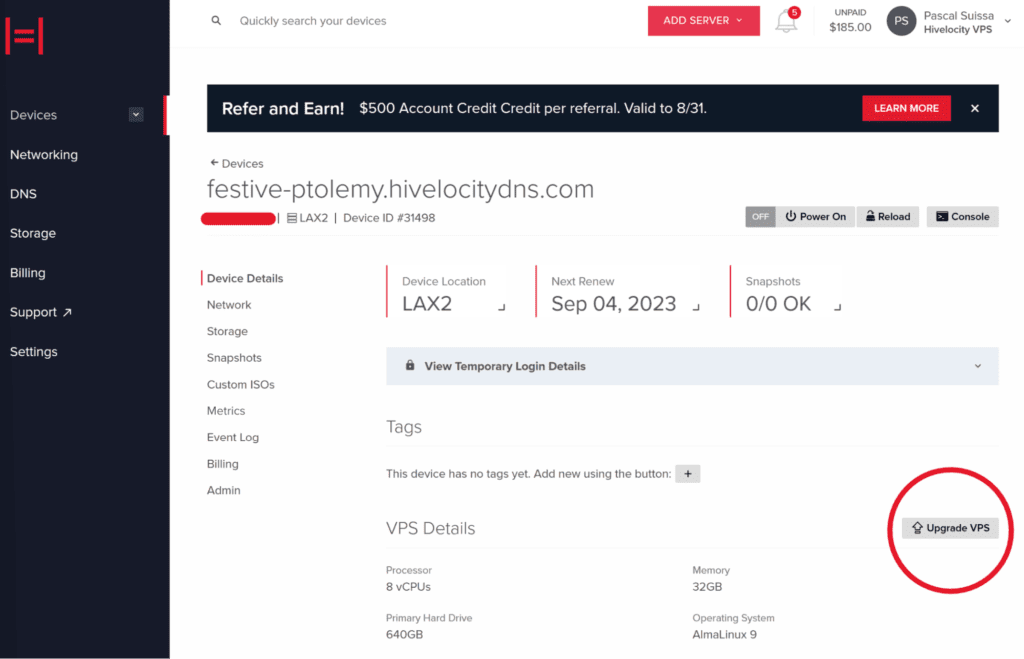Power On the server
The height and width of the screenshot is (659, 1024).
point(815,216)
